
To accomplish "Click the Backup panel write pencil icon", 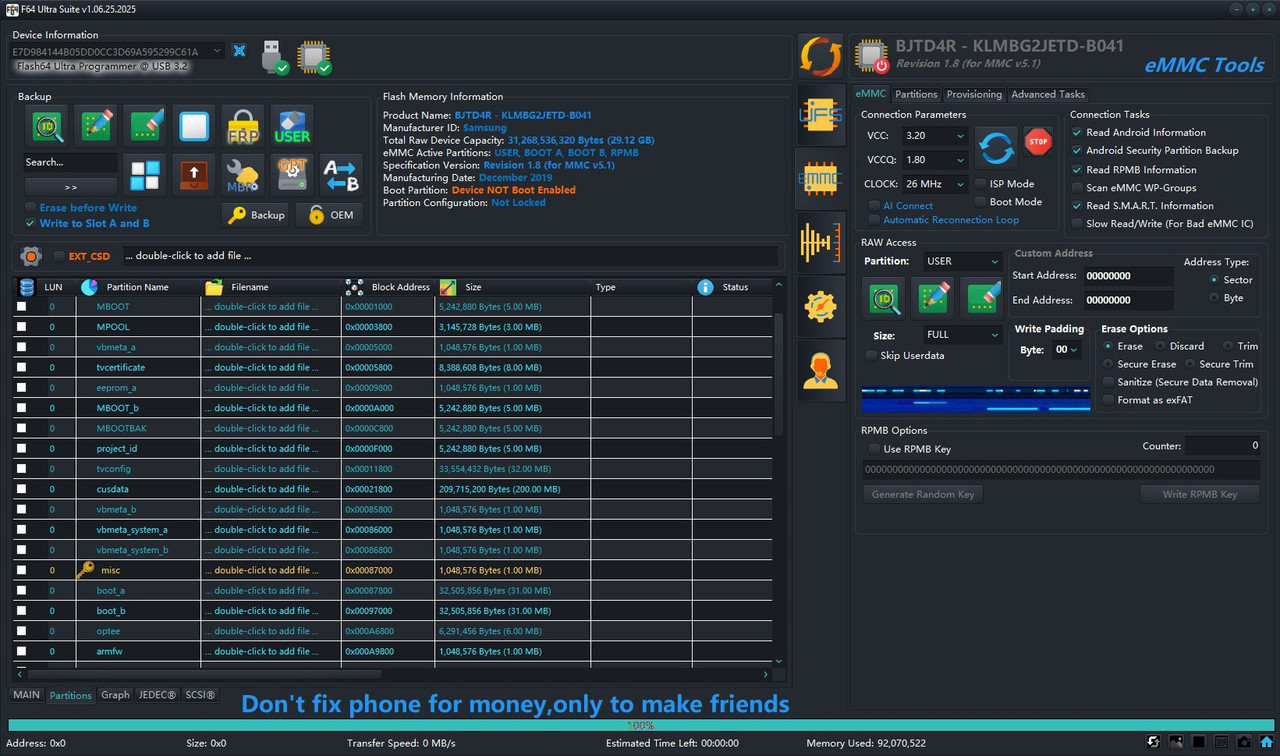I will point(96,127).
